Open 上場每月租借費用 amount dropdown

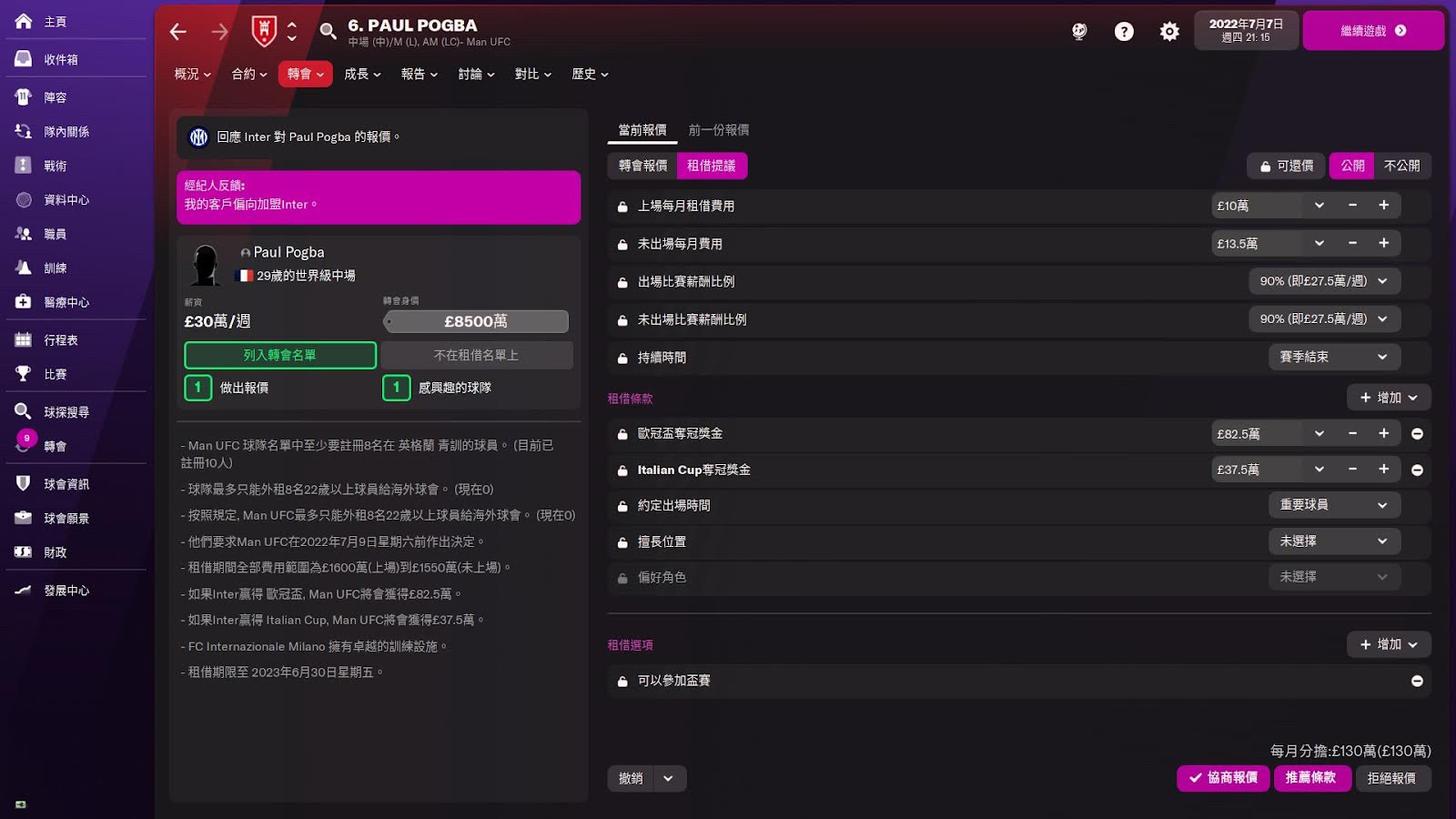point(1319,206)
